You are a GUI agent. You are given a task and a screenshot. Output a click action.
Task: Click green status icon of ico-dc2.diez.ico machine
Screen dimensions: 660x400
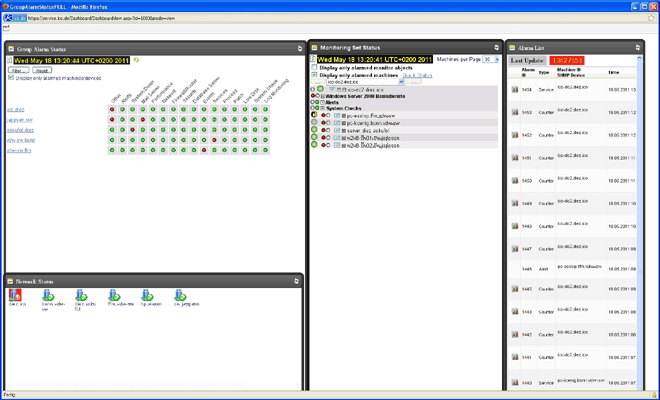pos(320,89)
